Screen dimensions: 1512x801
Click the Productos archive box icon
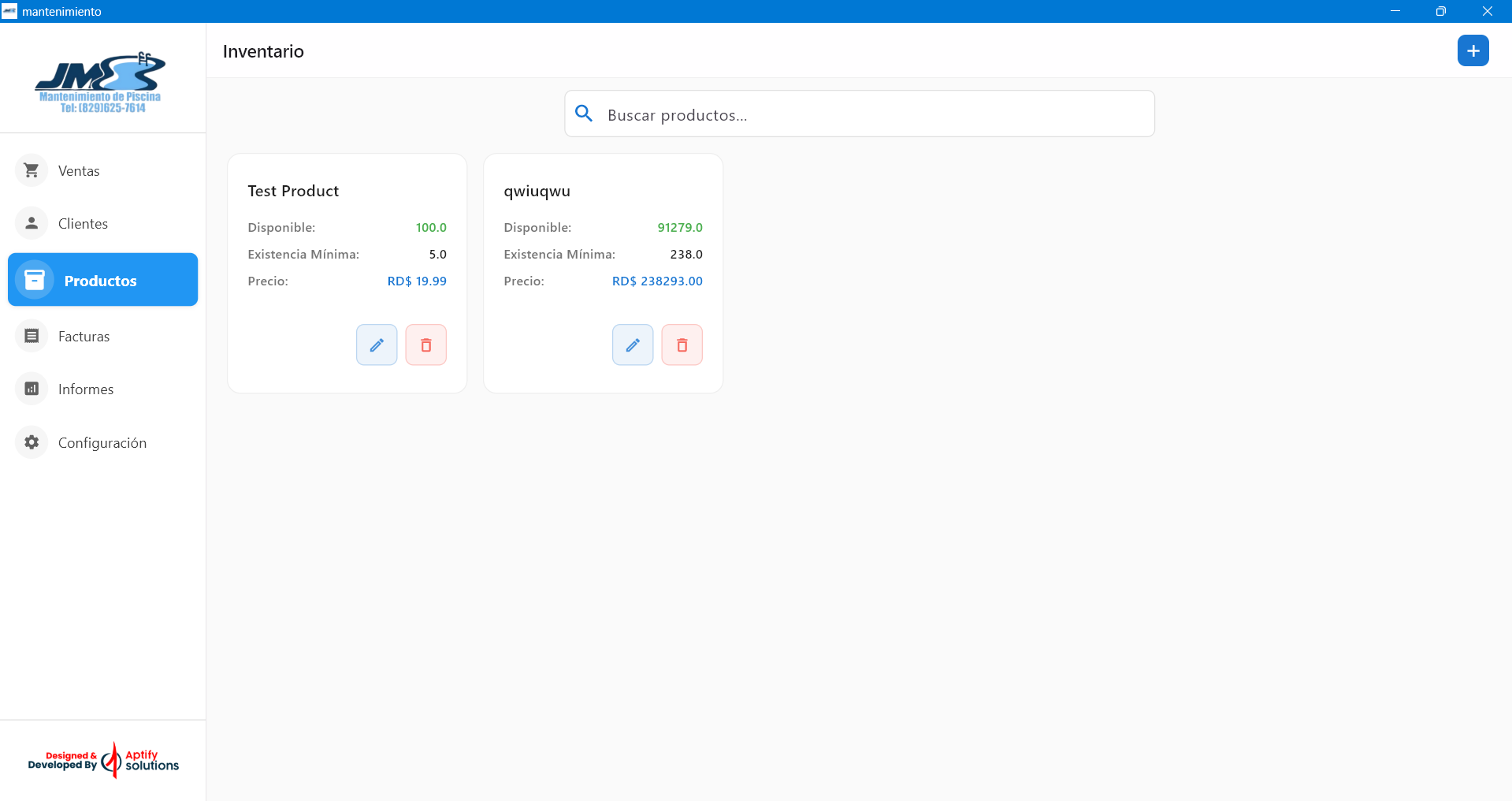pos(35,280)
